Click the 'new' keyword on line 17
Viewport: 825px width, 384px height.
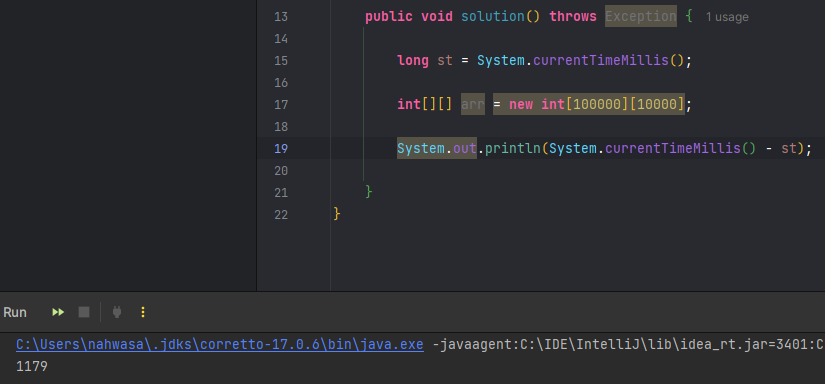(521, 104)
